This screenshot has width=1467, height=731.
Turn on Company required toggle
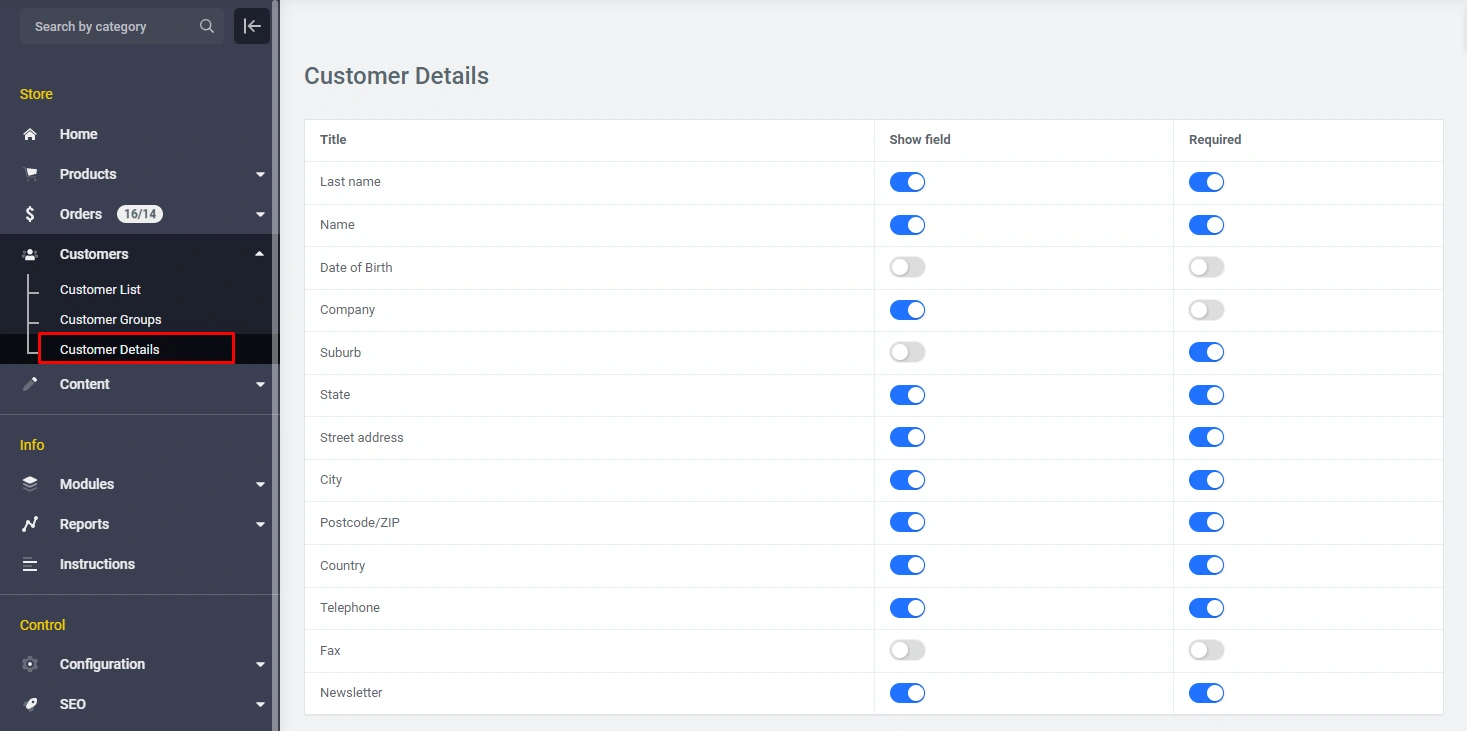point(1206,310)
